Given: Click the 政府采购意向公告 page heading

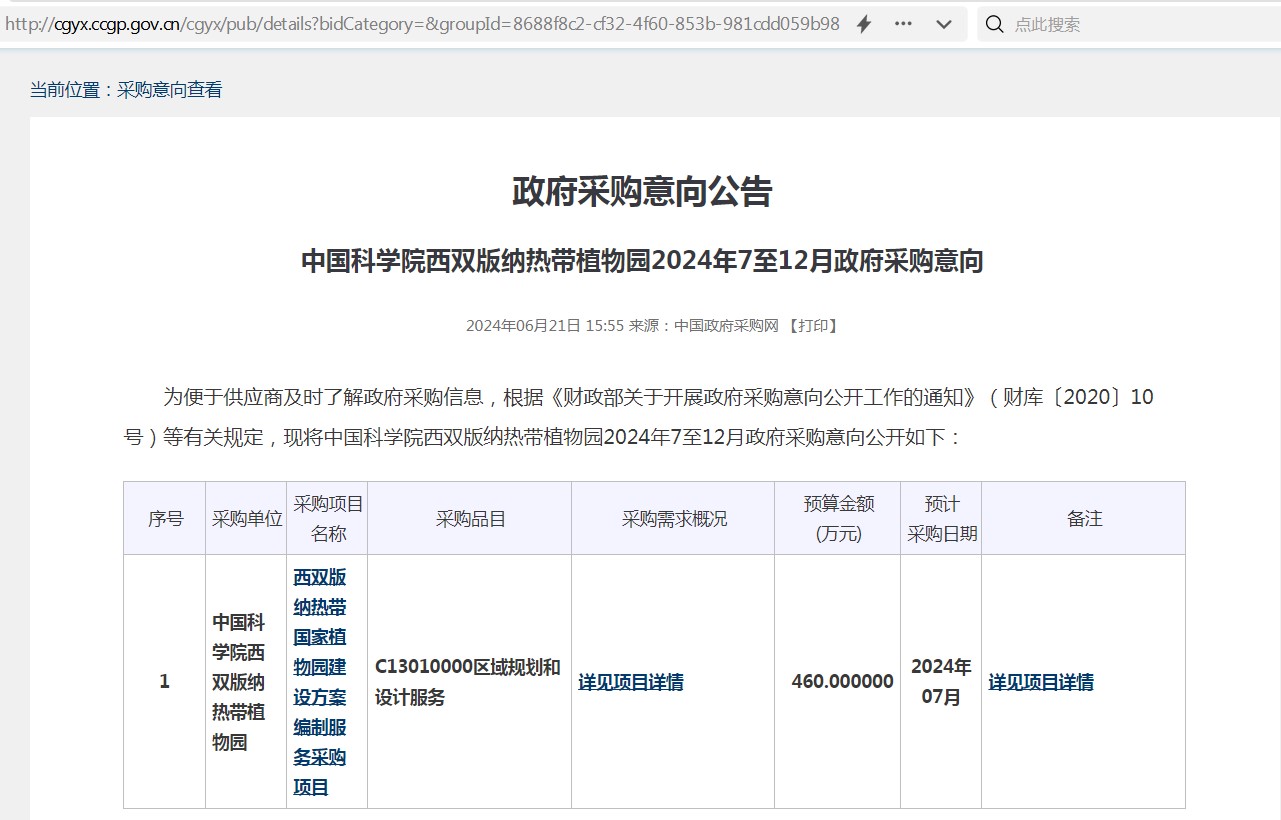Looking at the screenshot, I should (x=642, y=191).
